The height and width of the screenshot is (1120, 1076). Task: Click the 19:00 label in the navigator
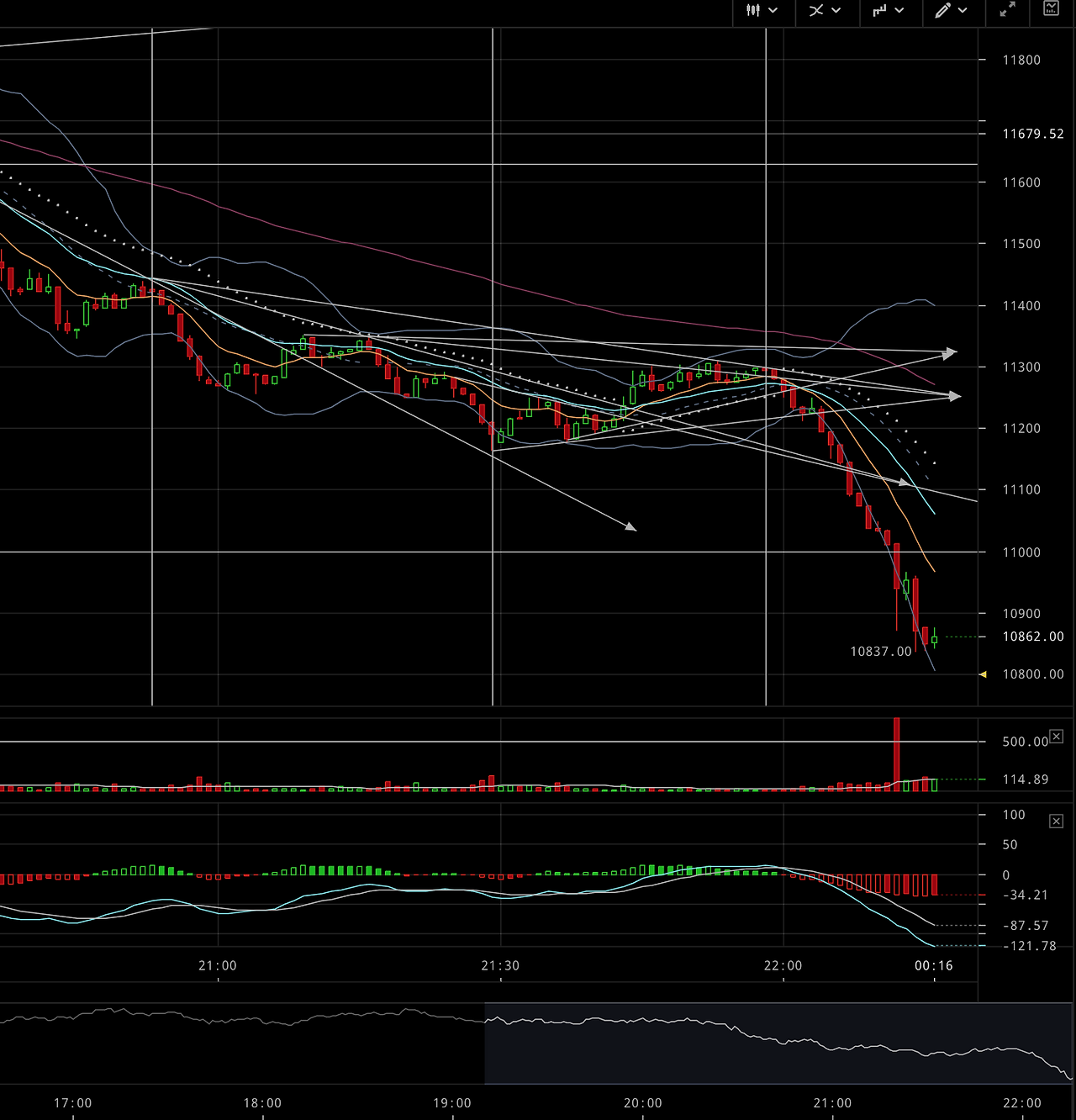pos(452,1103)
